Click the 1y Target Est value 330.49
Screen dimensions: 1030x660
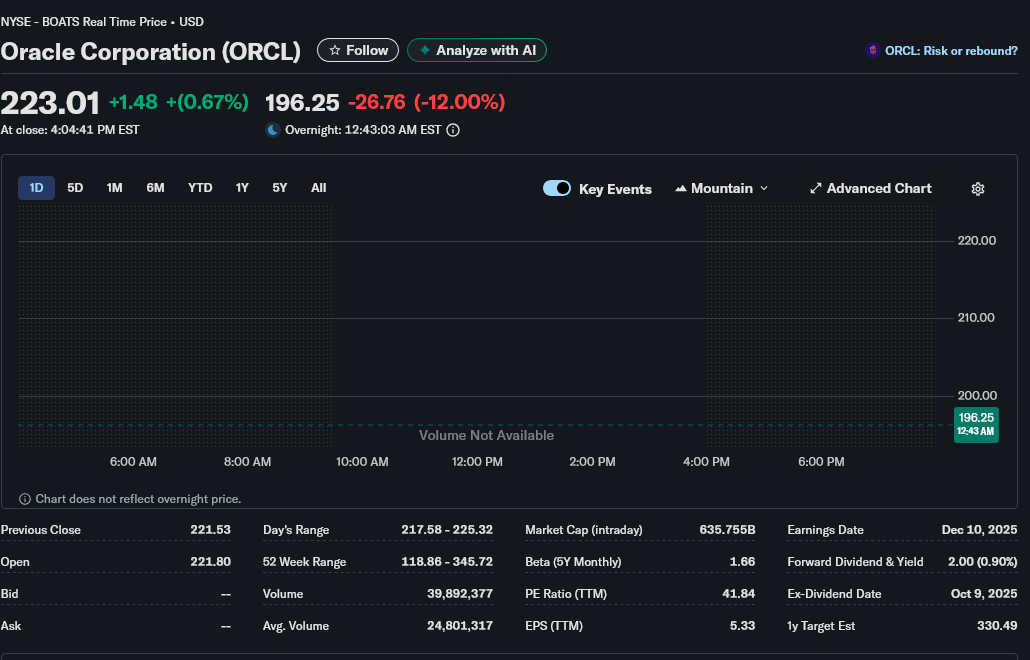(x=996, y=626)
